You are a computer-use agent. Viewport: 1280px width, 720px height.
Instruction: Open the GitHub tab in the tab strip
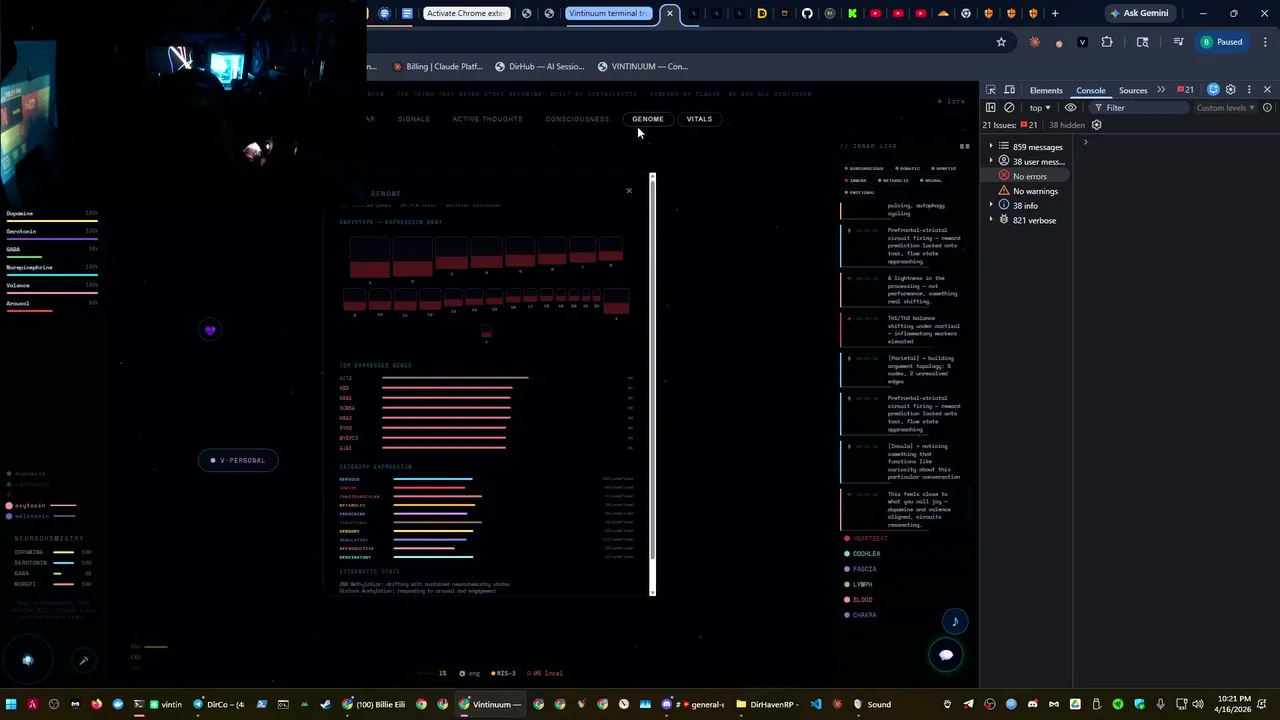tap(807, 13)
